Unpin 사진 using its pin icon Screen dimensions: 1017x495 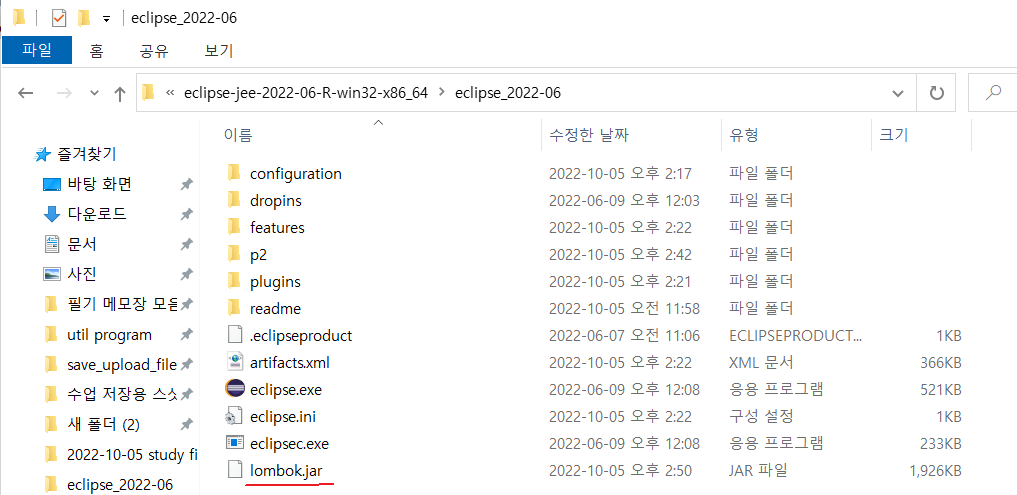click(x=186, y=274)
